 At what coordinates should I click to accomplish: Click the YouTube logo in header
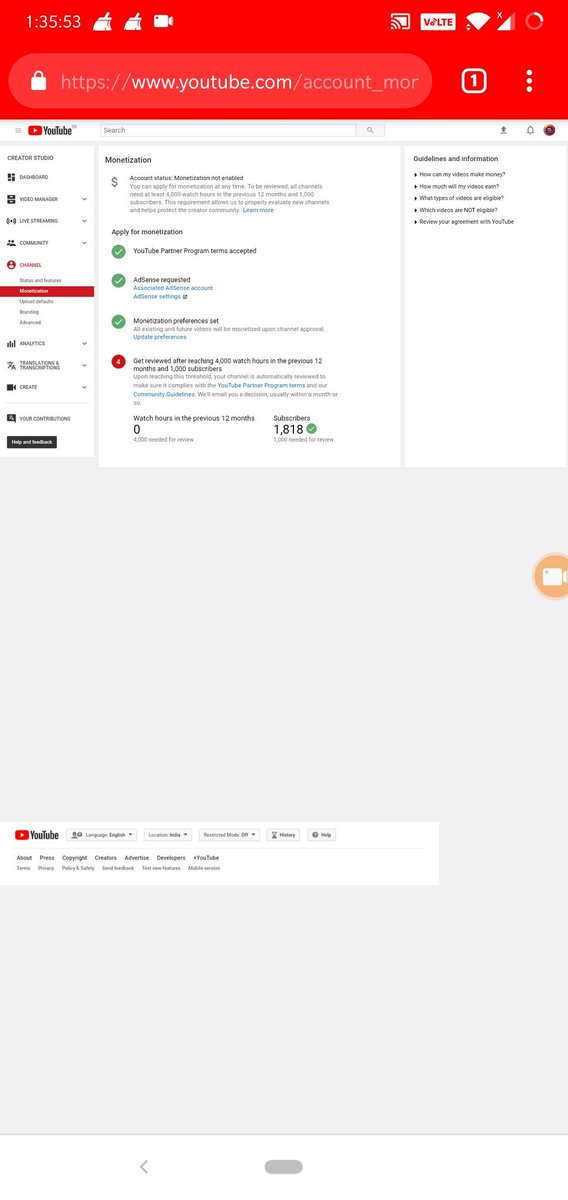tap(50, 131)
